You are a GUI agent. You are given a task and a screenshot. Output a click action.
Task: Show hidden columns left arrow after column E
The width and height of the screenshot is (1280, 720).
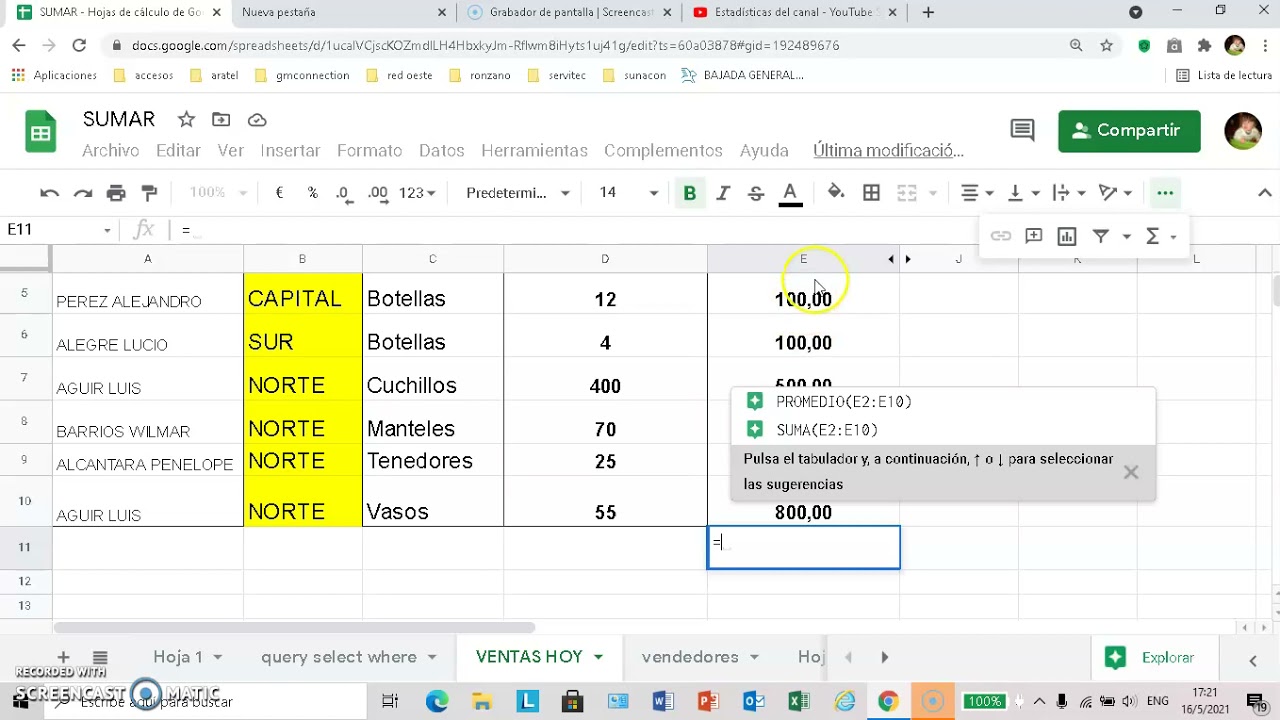[890, 259]
